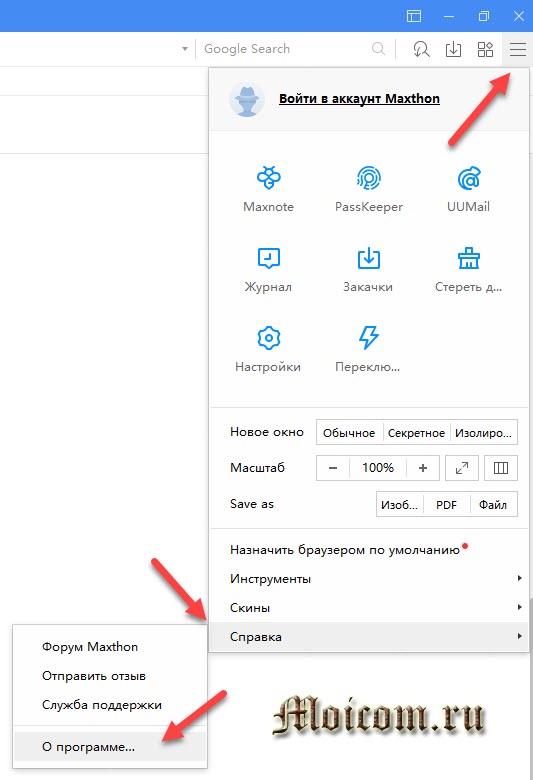Expand the Справка submenu
533x780 pixels.
click(x=368, y=637)
